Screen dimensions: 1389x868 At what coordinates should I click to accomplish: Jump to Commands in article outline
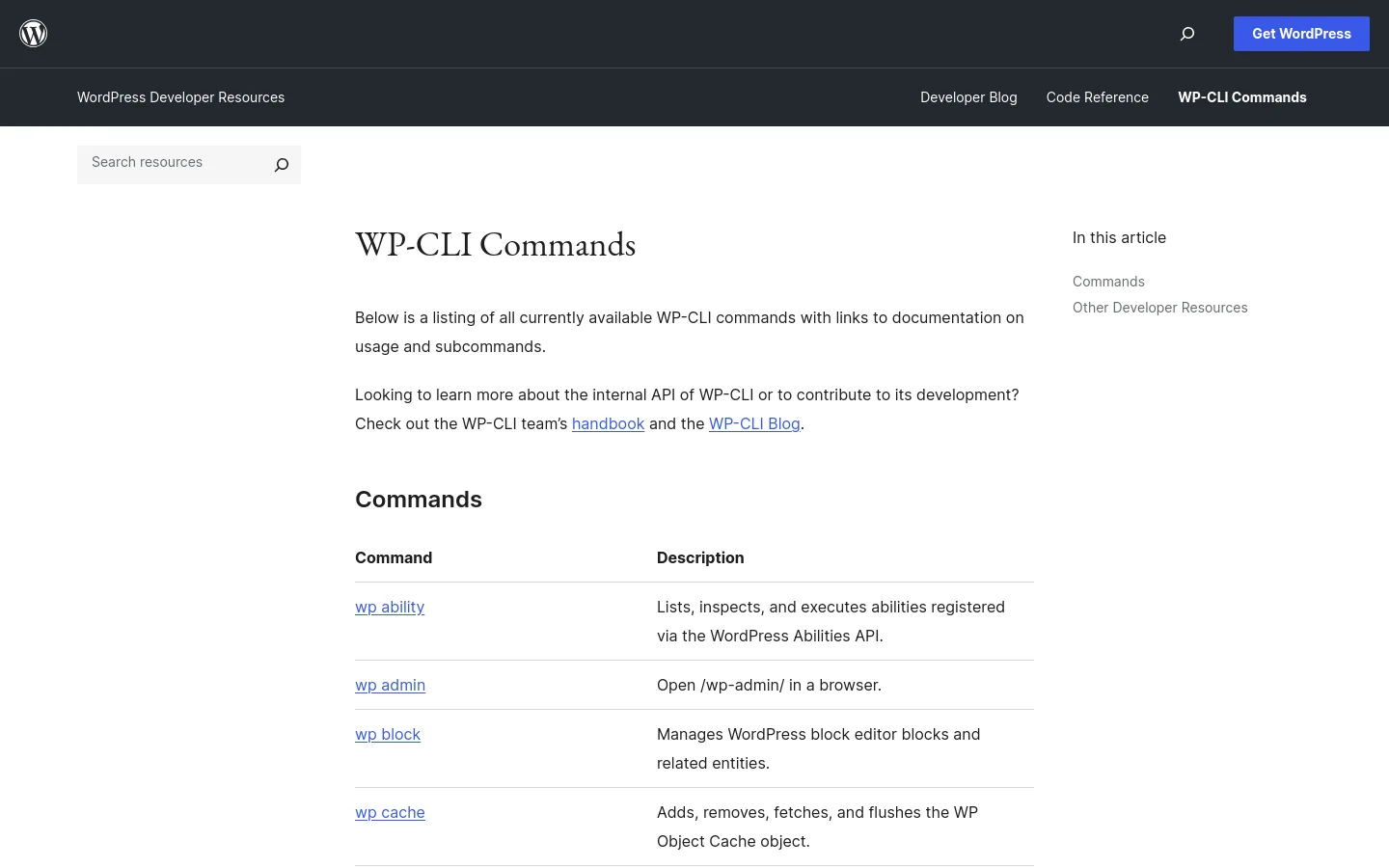click(1108, 282)
